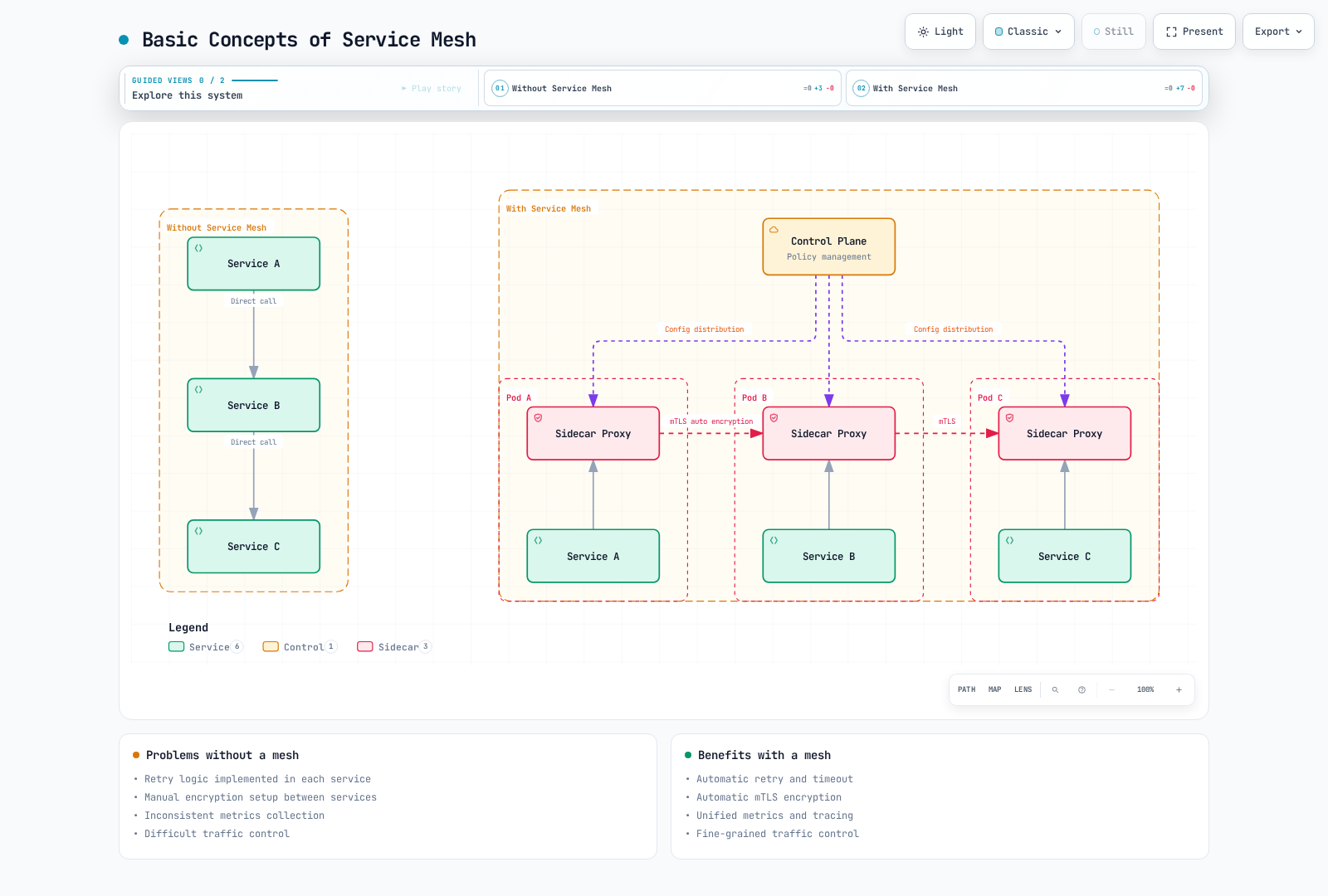The image size is (1328, 896).
Task: Click shield icon on Pod A Sidecar Proxy
Action: (539, 418)
